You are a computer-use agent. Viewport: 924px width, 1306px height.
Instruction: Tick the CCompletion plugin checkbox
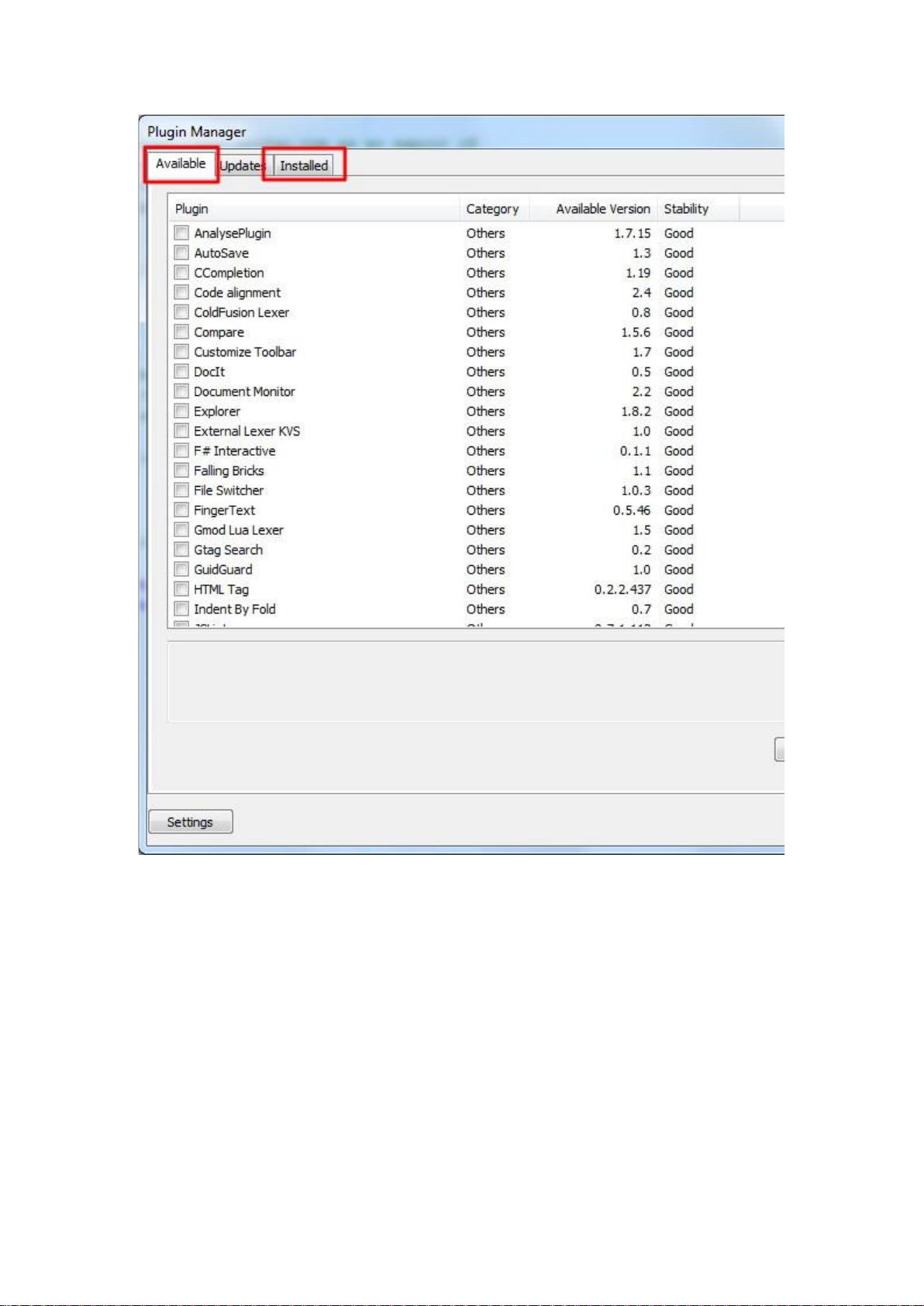pyautogui.click(x=181, y=272)
